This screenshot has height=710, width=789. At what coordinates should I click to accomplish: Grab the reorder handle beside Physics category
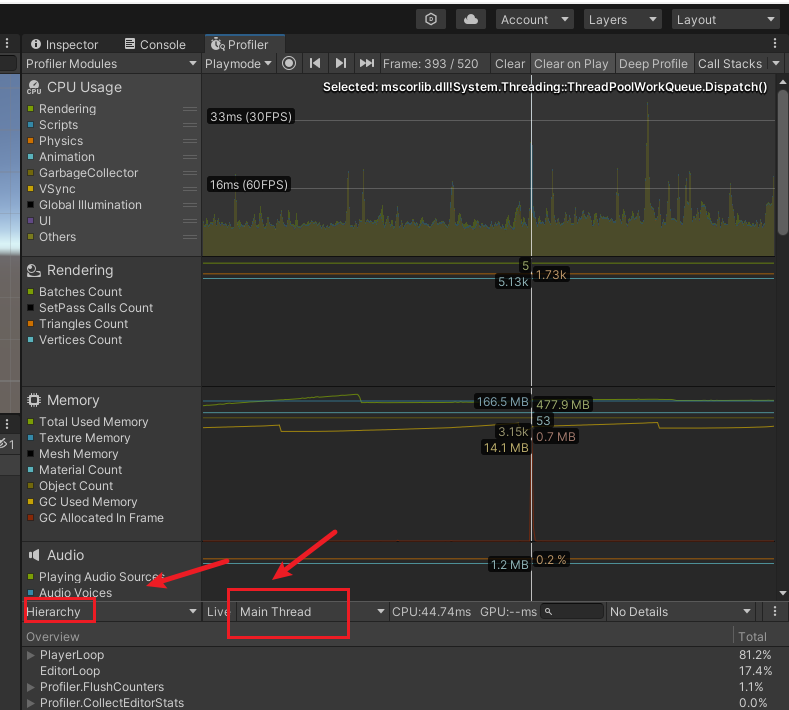(x=190, y=141)
